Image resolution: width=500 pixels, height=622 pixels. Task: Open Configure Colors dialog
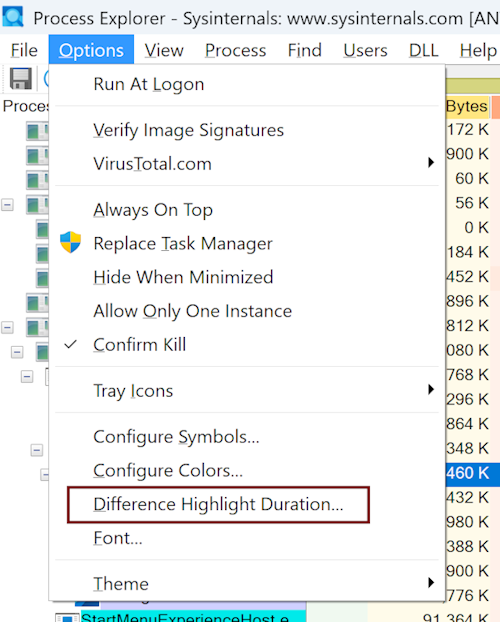(x=246, y=470)
